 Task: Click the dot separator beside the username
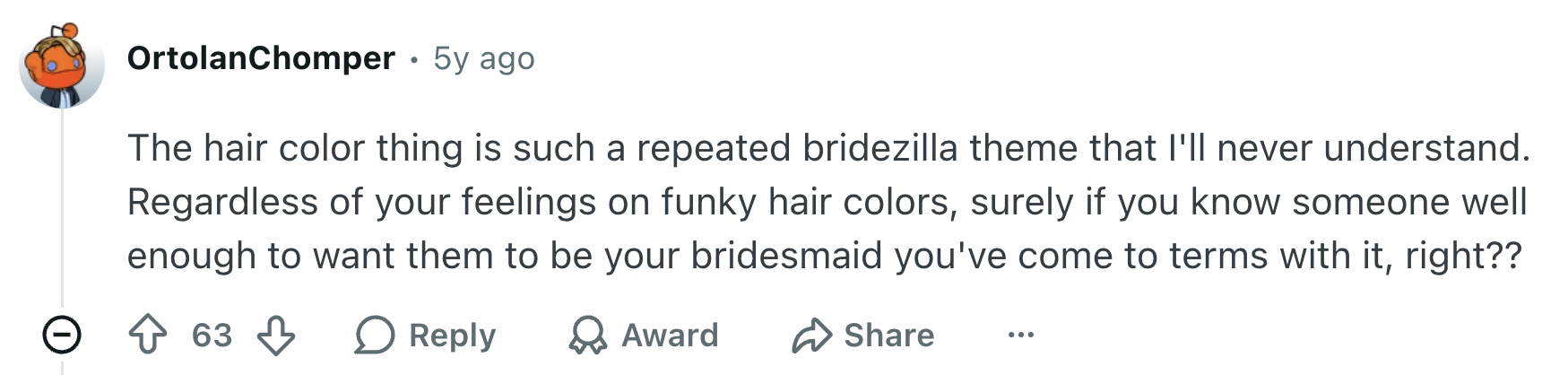[x=413, y=60]
